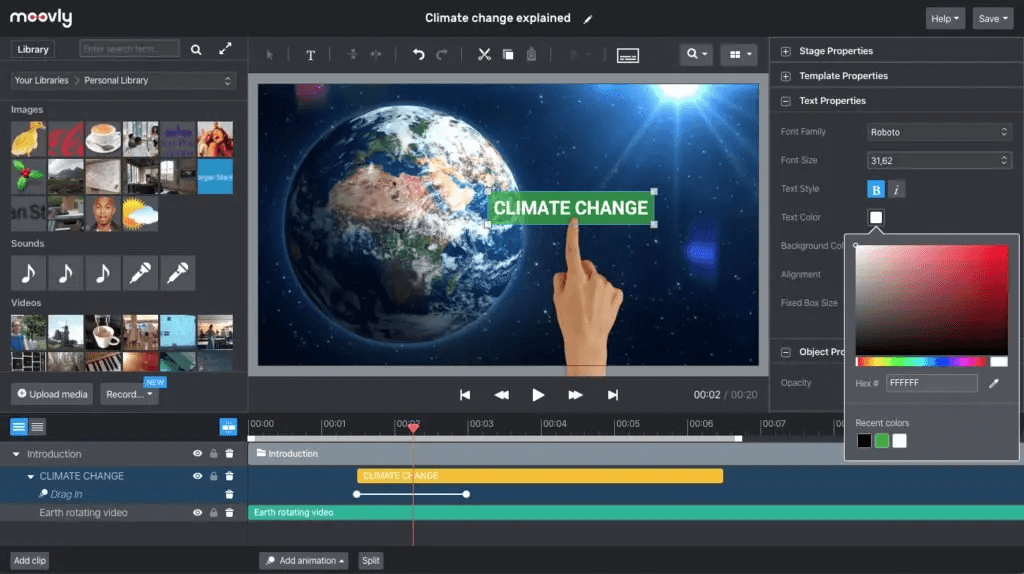Viewport: 1024px width, 574px height.
Task: Hide the Earth rotating video layer
Action: pos(197,513)
